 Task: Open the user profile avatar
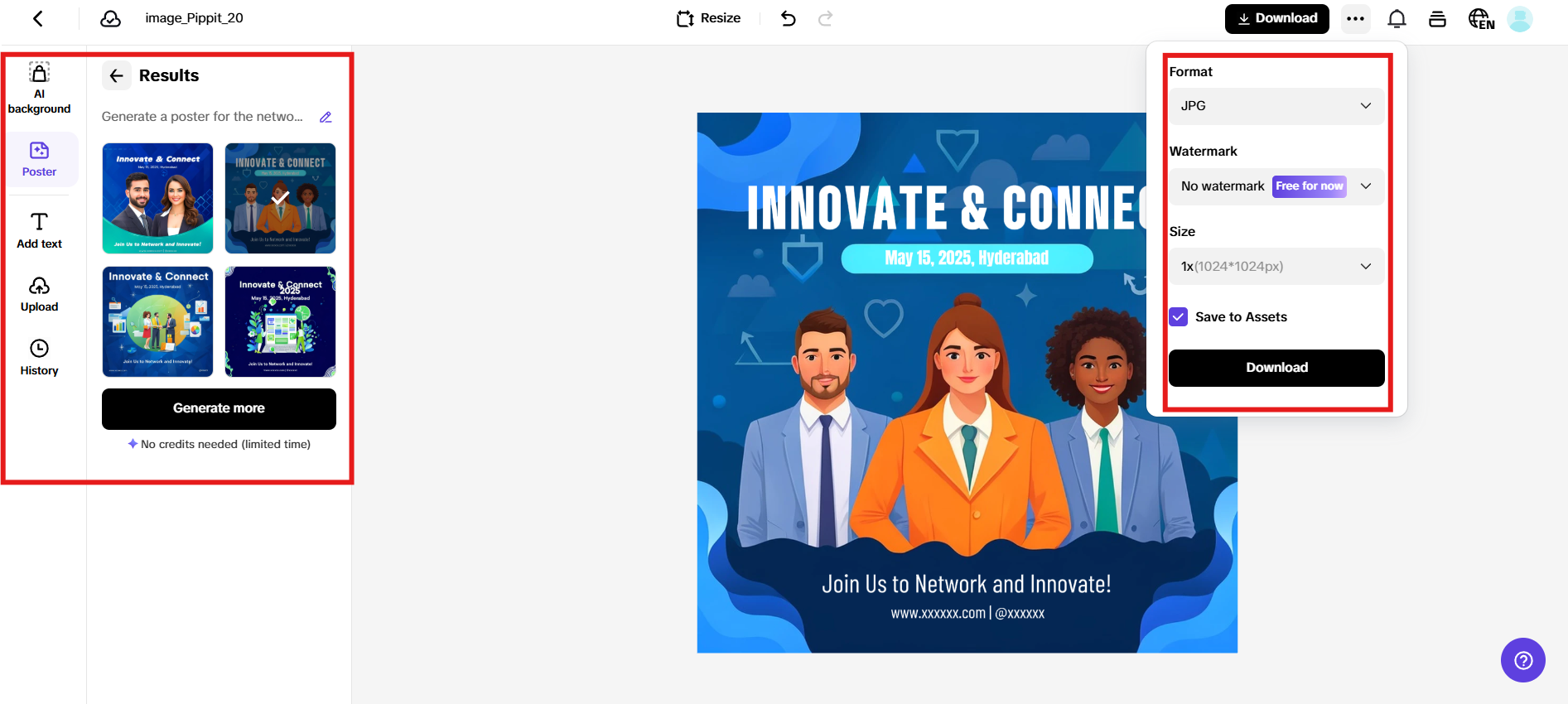coord(1520,19)
